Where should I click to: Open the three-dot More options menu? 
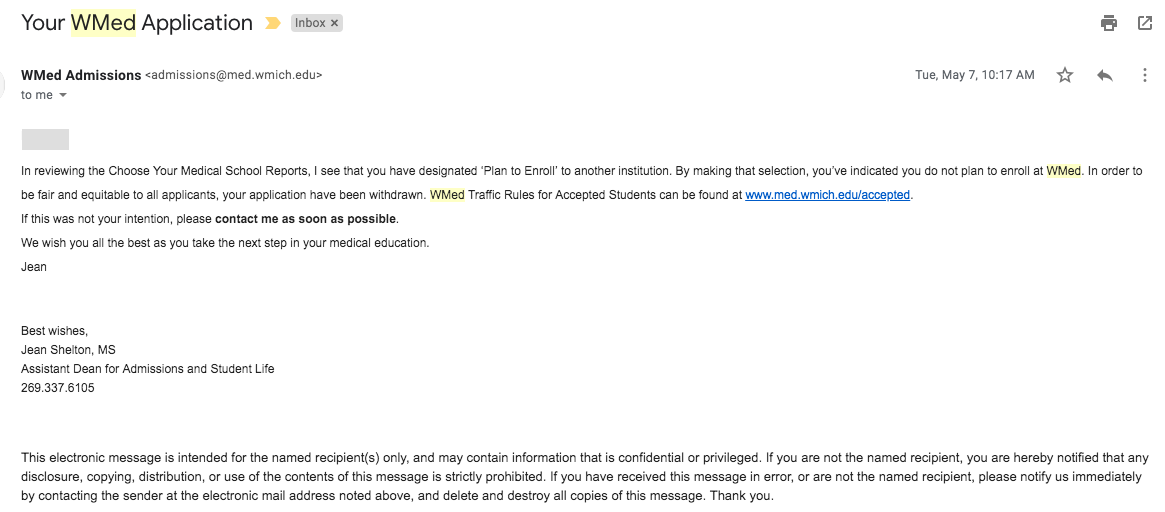click(x=1145, y=75)
